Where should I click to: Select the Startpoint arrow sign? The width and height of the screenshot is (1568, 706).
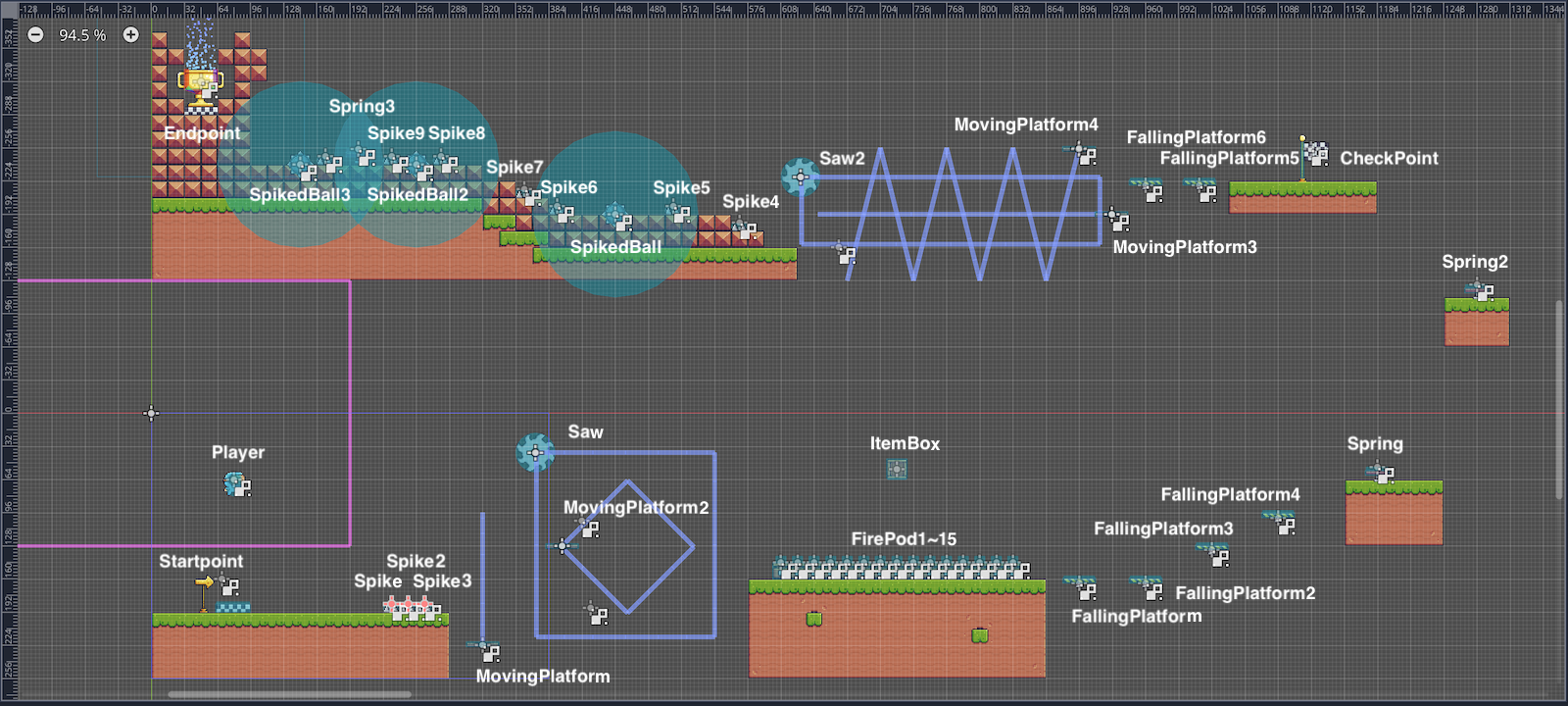click(x=204, y=585)
